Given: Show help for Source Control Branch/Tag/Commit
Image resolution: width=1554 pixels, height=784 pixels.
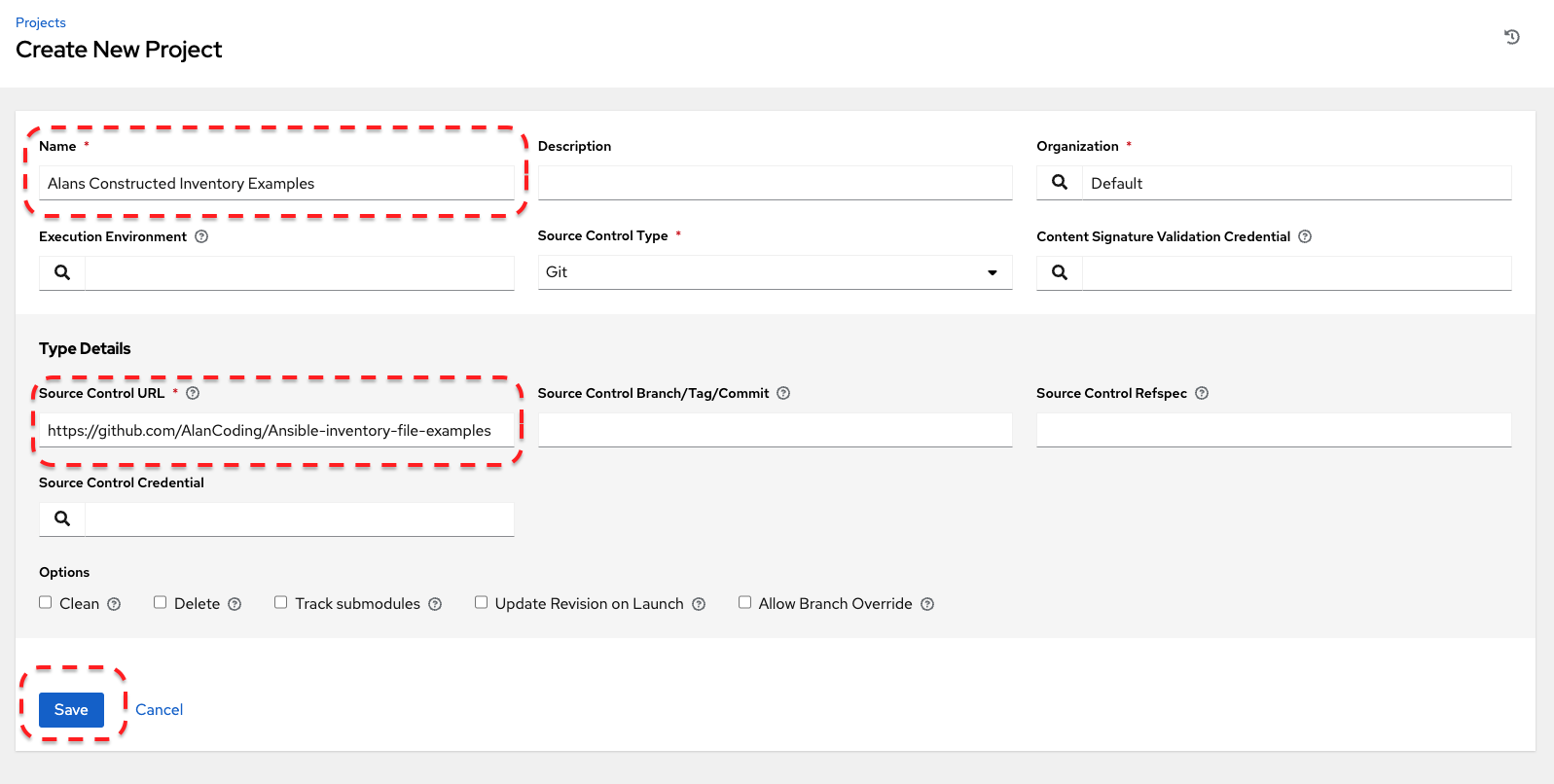Looking at the screenshot, I should [x=783, y=393].
